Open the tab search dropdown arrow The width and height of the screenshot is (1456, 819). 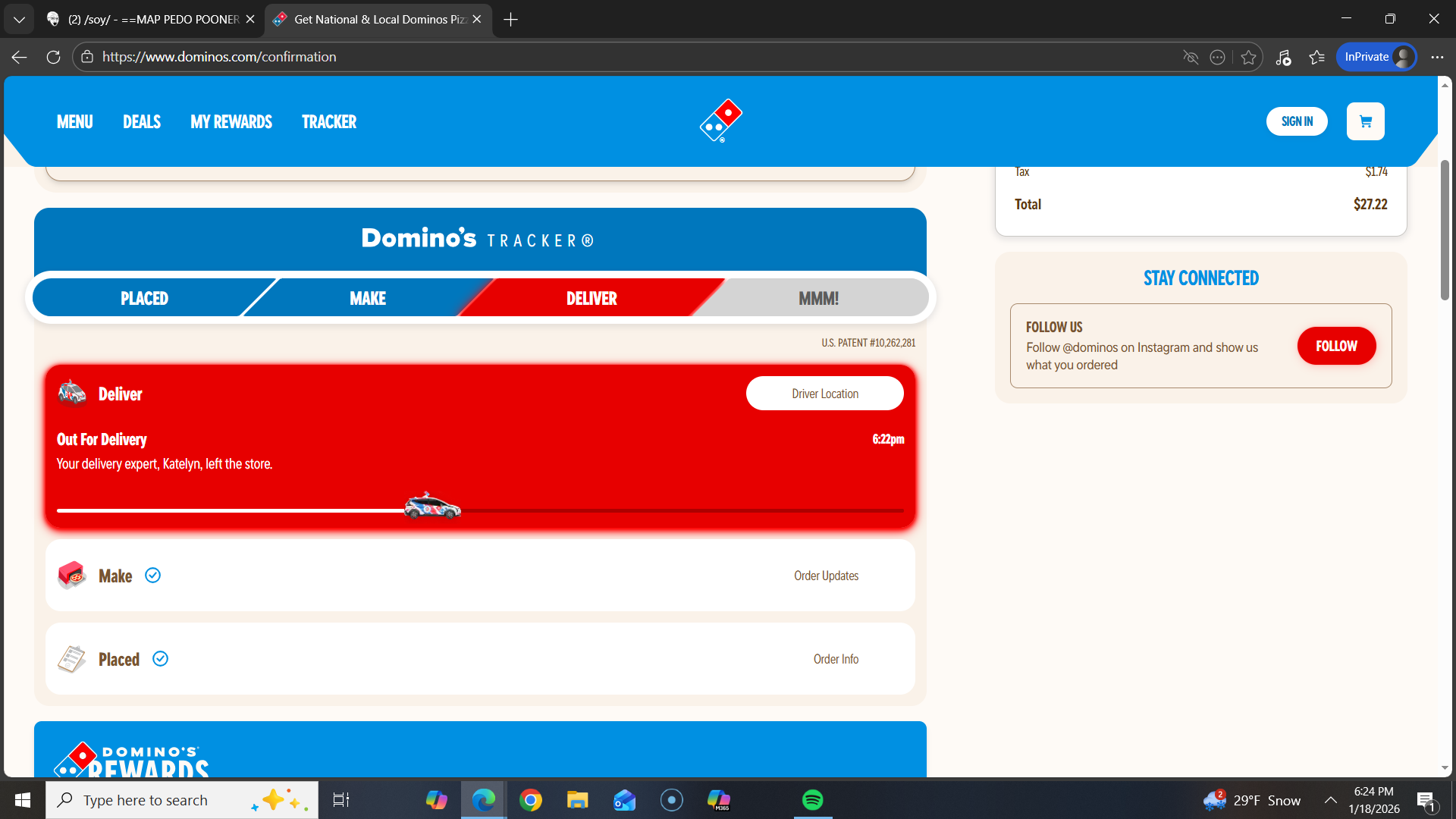pyautogui.click(x=19, y=19)
